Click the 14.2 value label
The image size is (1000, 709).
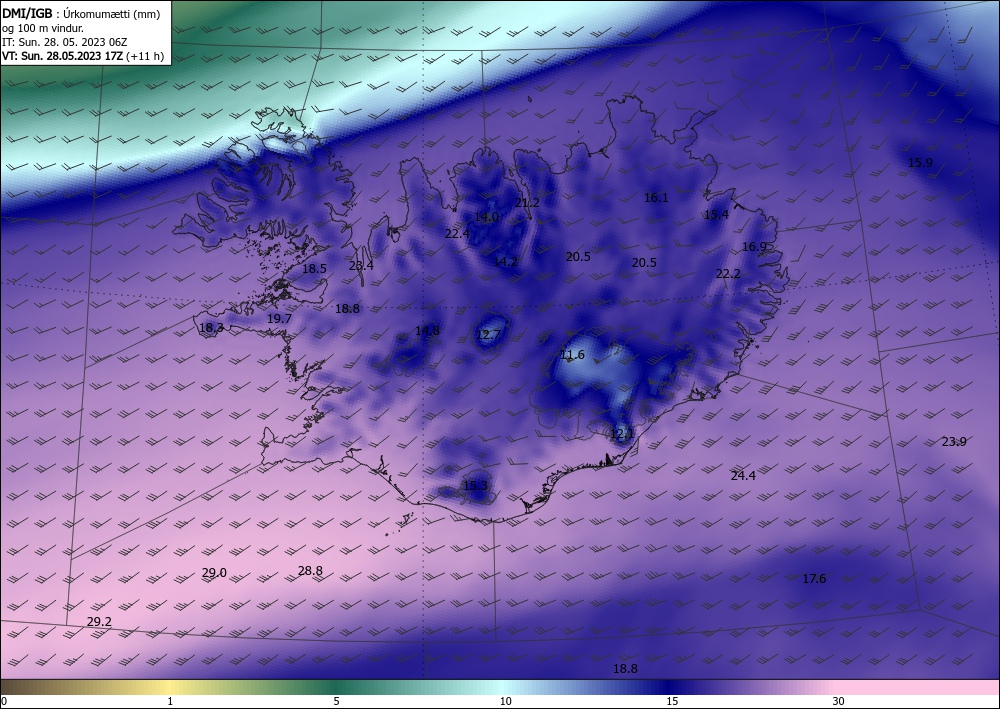pos(505,261)
